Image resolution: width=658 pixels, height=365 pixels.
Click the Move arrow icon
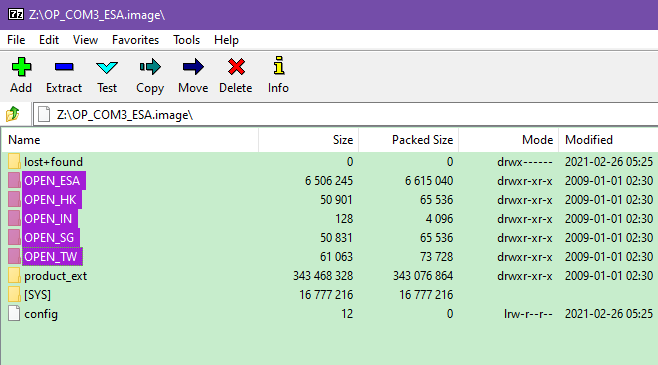tap(193, 67)
